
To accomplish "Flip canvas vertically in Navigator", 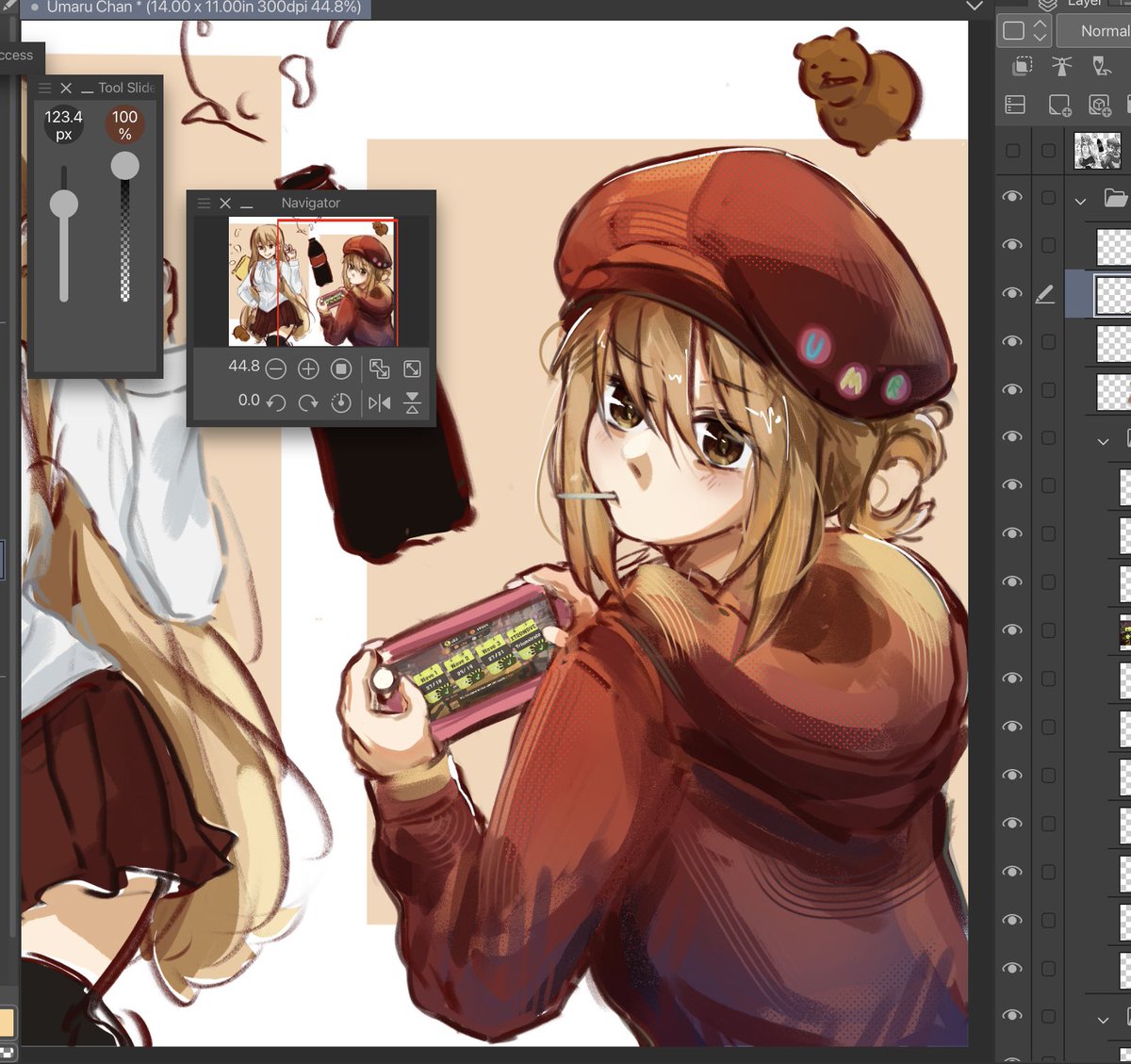I will pos(412,403).
